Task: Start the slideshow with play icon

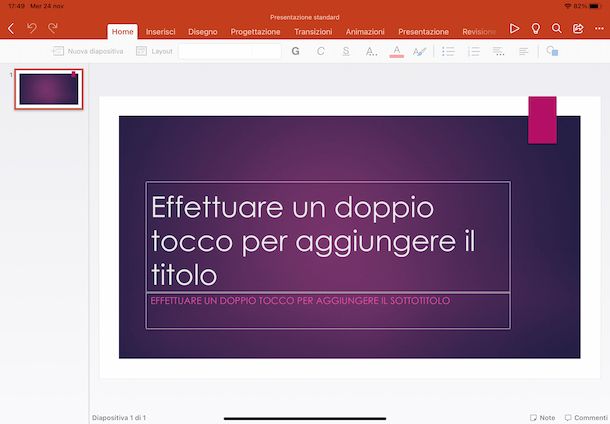Action: 514,28
